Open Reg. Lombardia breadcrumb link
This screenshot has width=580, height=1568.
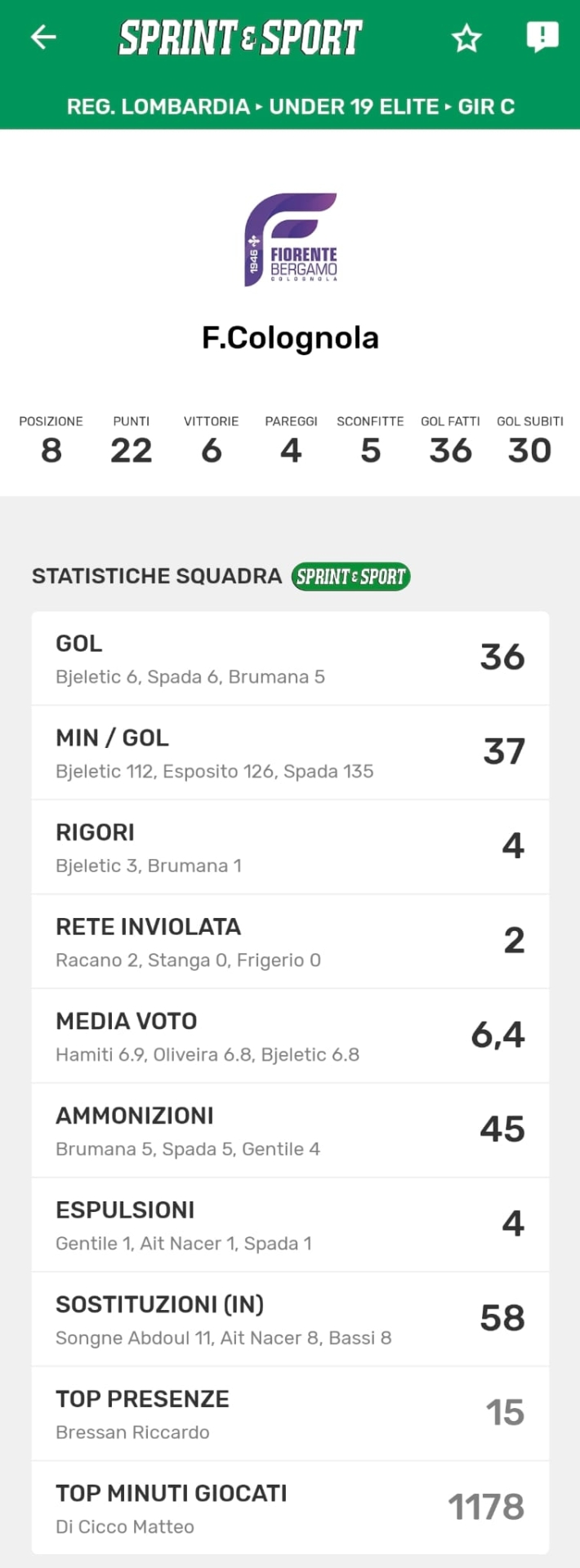coord(158,107)
